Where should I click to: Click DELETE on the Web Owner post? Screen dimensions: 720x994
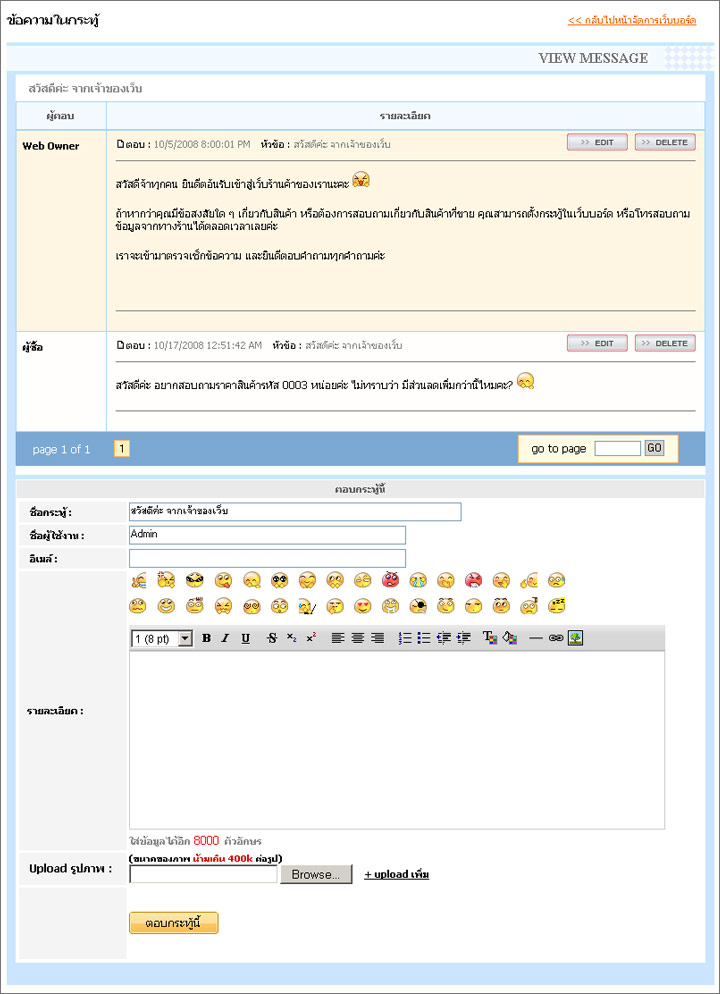tap(665, 142)
